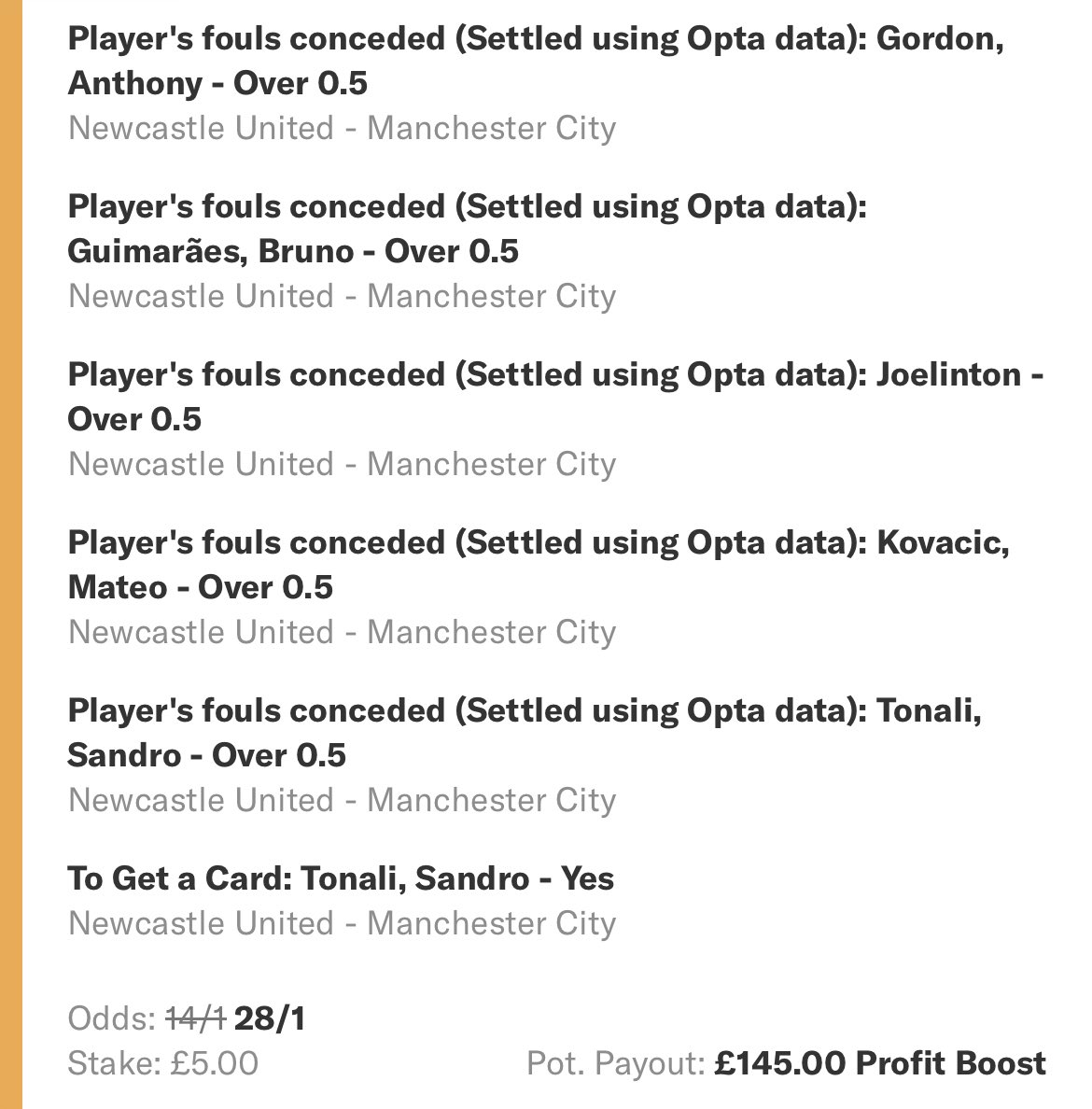Select the Kovacic, Mateo fouls conceded selection

(x=539, y=565)
